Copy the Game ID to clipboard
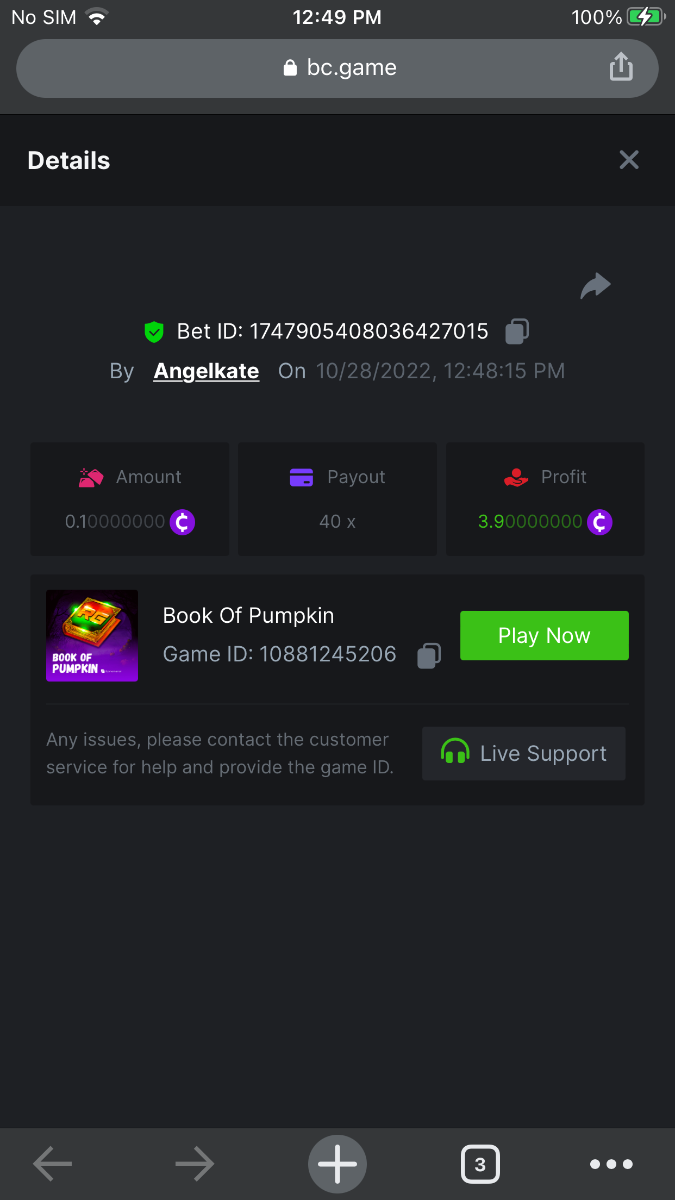The width and height of the screenshot is (675, 1200). pos(429,656)
